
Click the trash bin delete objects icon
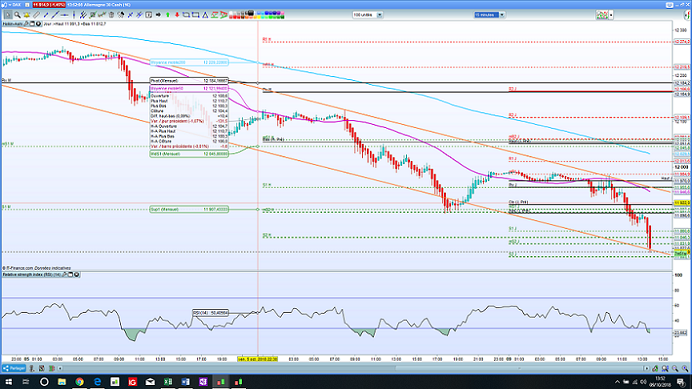click(111, 15)
